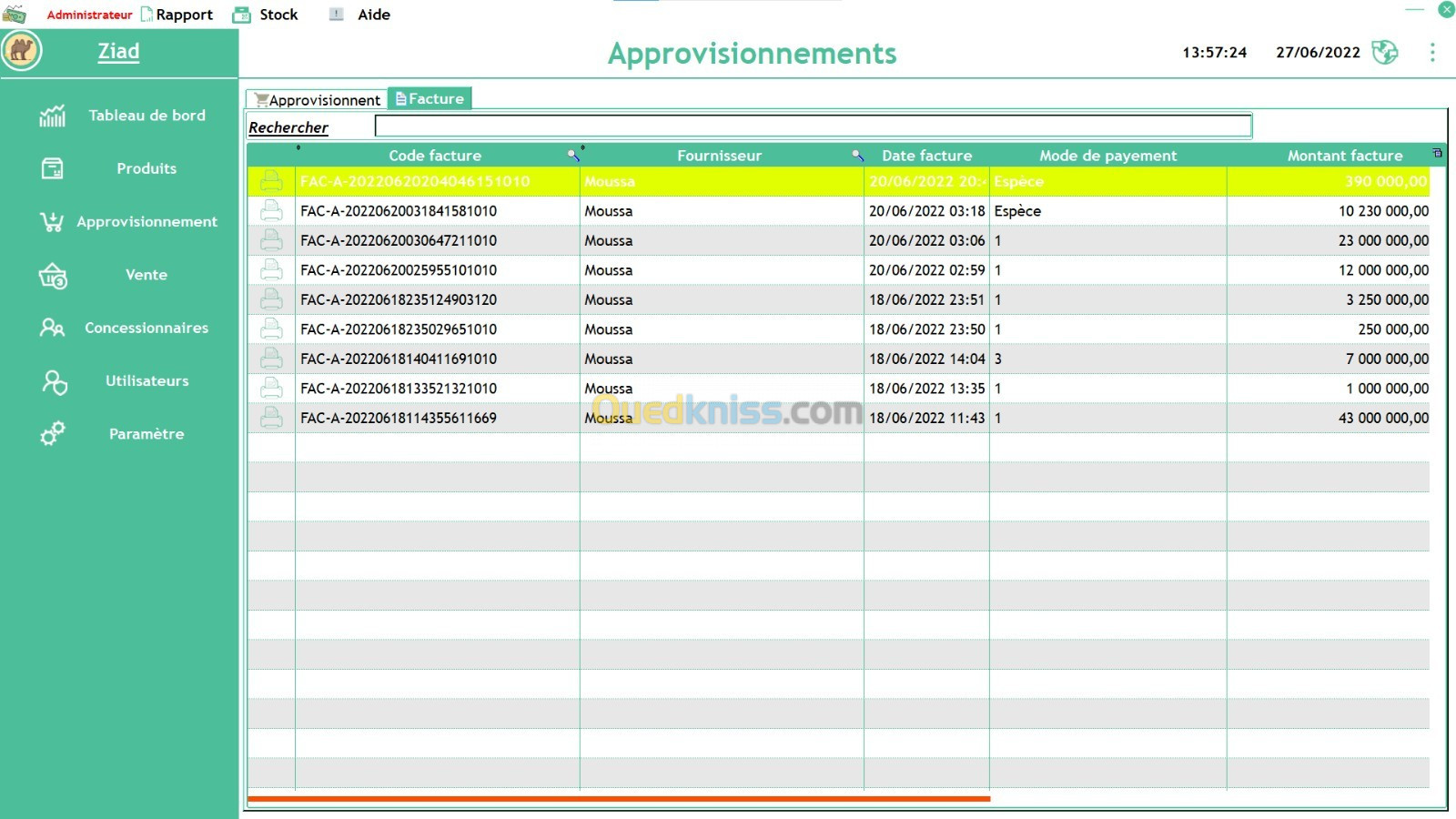
Task: Open the Utilisateurs section
Action: pyautogui.click(x=147, y=381)
